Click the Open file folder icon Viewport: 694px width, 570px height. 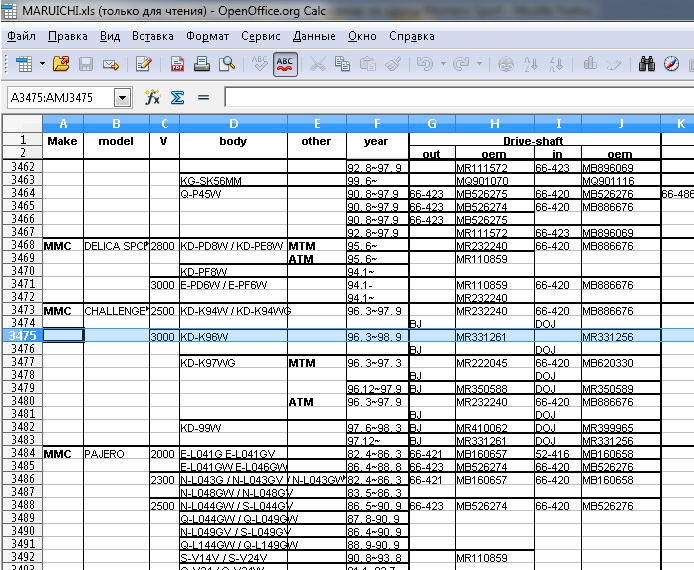click(61, 64)
